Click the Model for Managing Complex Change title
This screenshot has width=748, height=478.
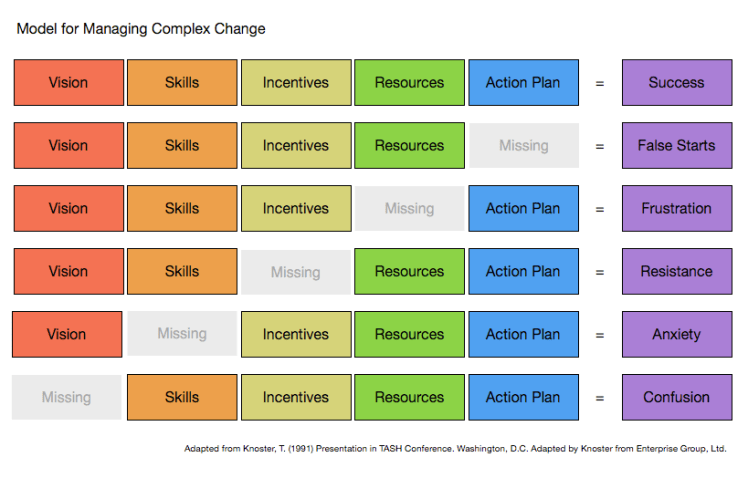[x=141, y=29]
